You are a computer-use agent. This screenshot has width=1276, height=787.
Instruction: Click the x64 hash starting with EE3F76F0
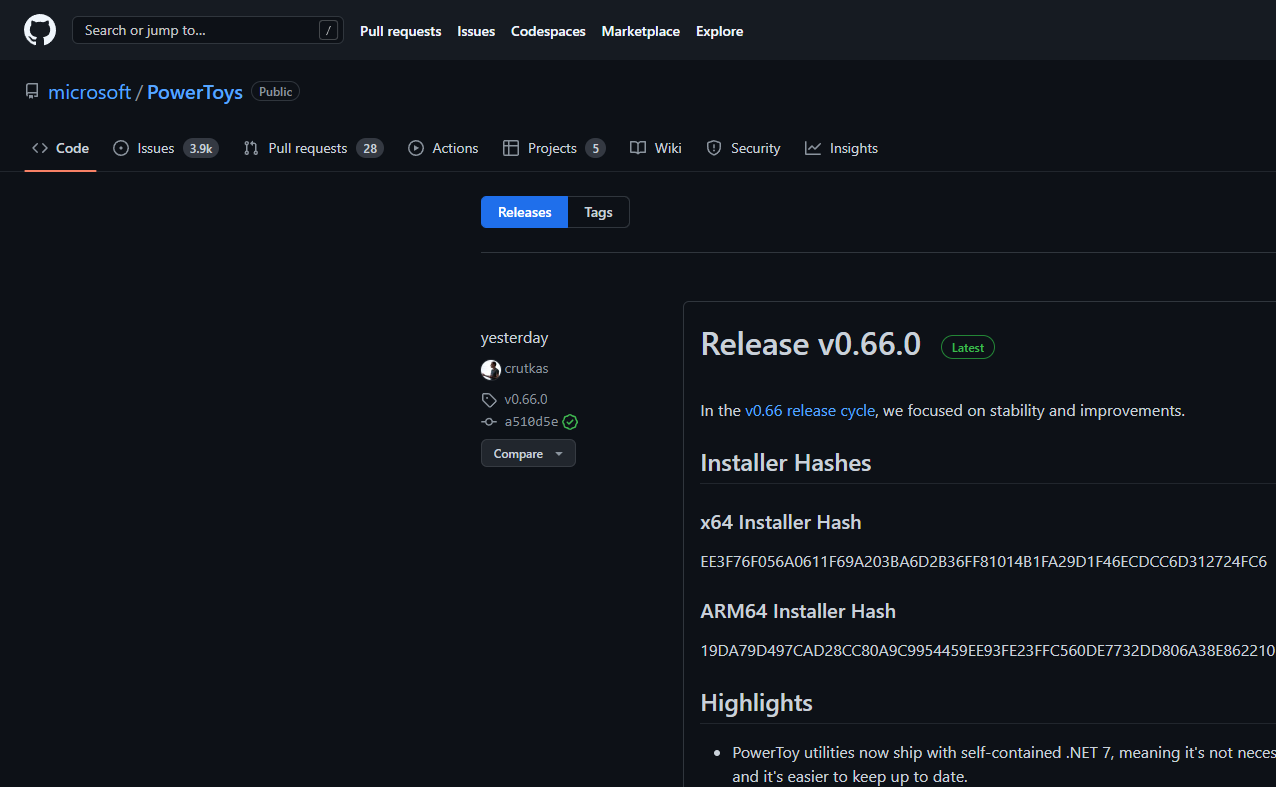coord(984,561)
